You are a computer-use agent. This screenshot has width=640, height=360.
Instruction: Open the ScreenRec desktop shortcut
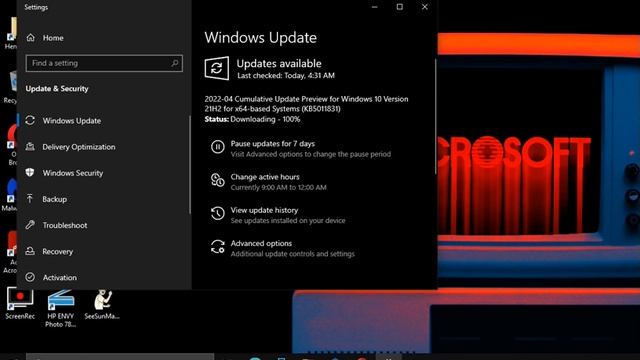pos(20,304)
